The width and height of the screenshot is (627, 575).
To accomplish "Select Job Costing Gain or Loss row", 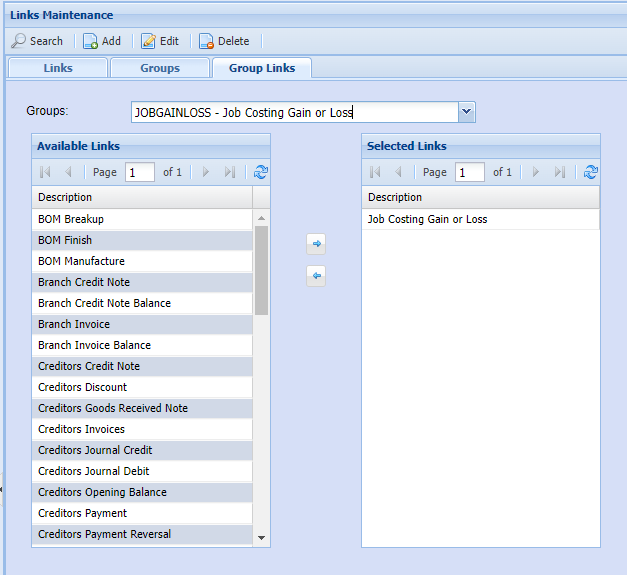I will pyautogui.click(x=427, y=219).
